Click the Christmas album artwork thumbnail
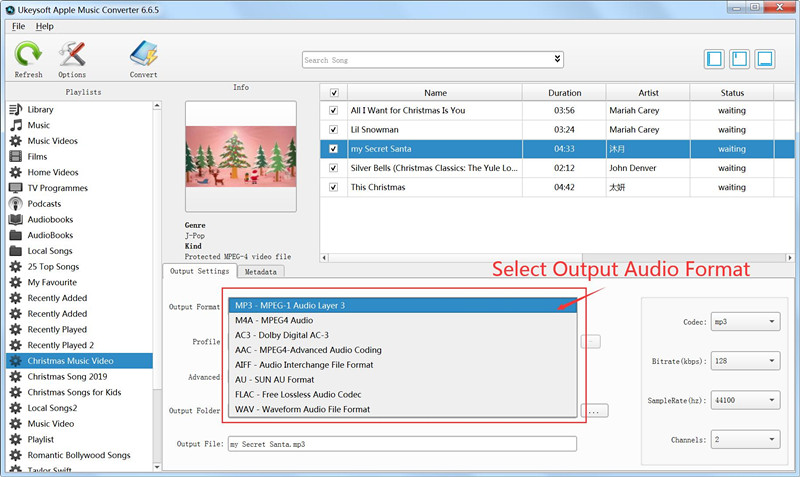Screen dimensions: 800x477 pos(241,156)
